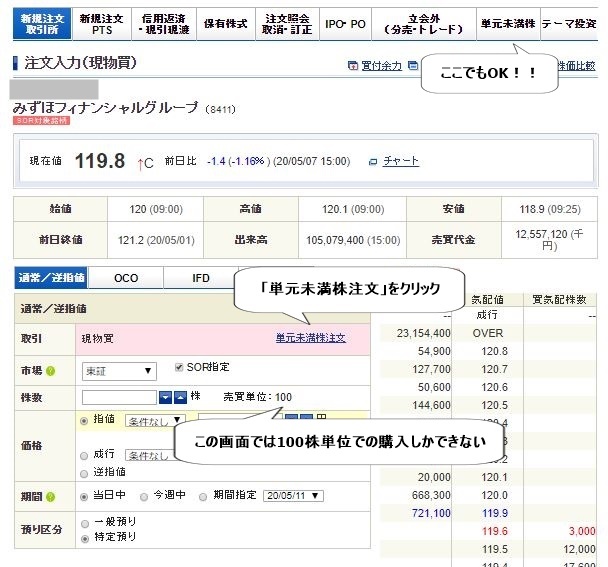Switch to 新規注文 PTS tab
The image size is (608, 567).
coord(102,24)
